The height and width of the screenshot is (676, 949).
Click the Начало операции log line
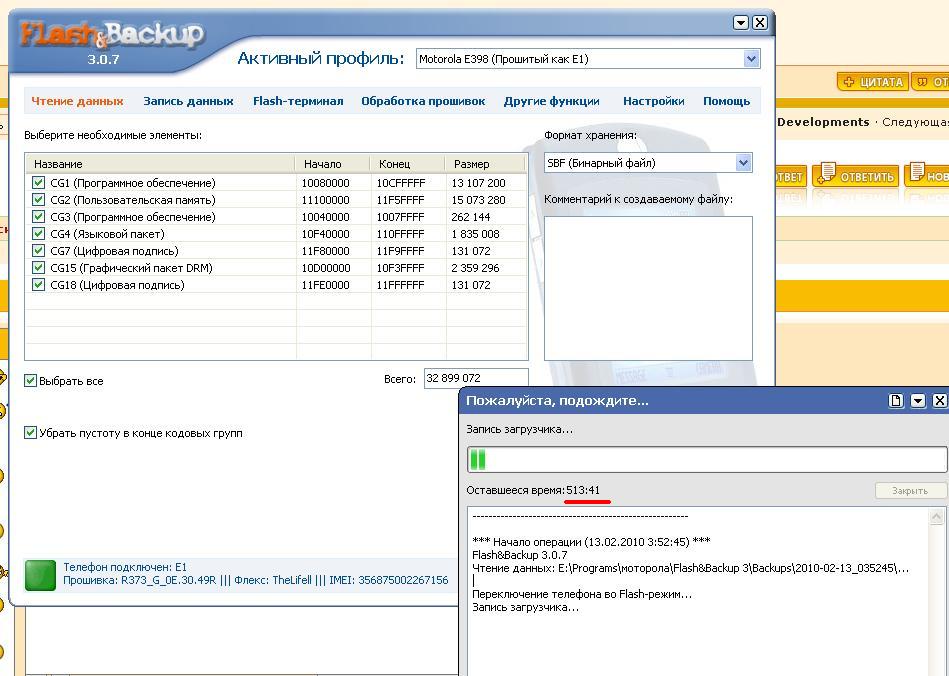[x=591, y=542]
